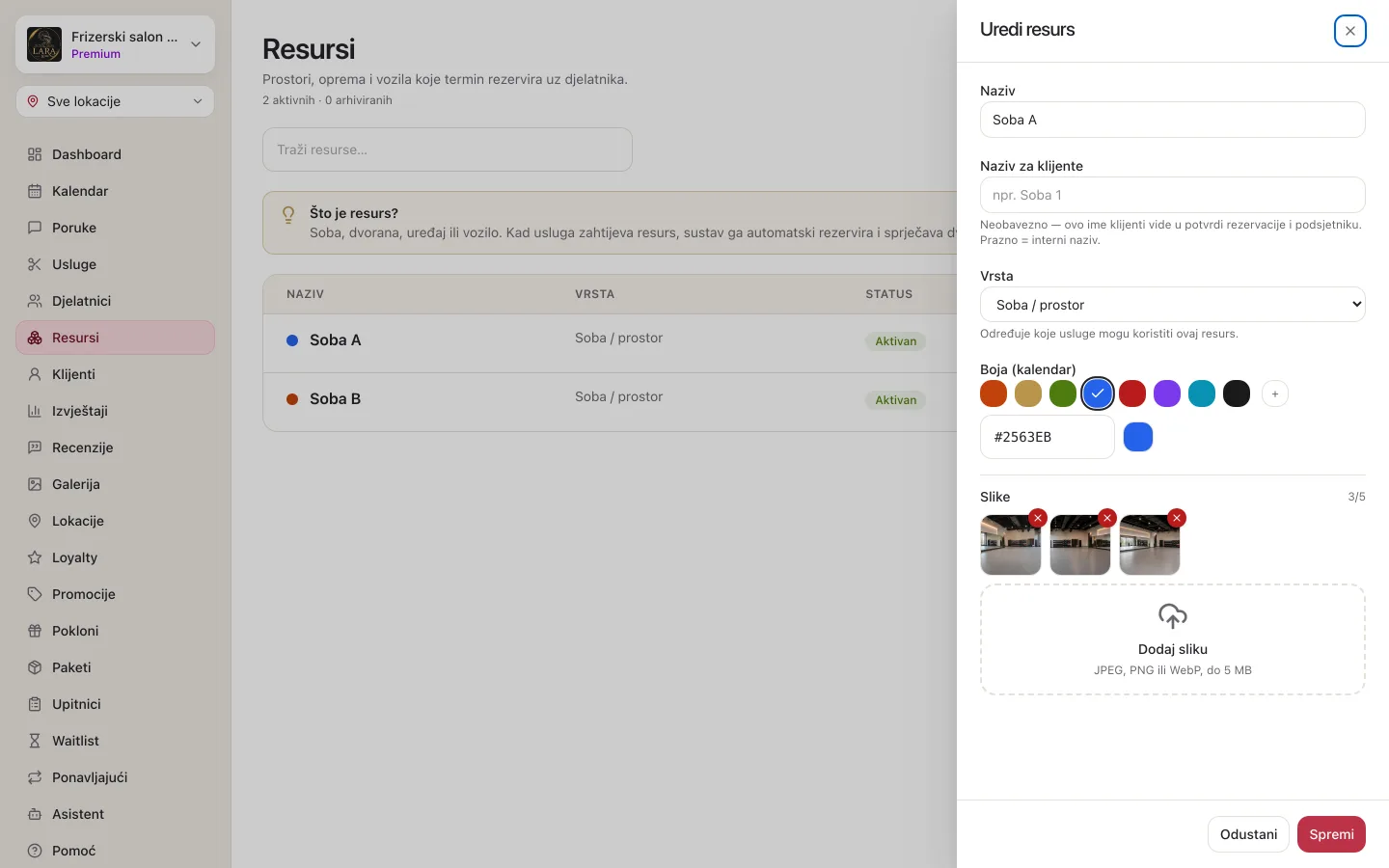Click the Usluge scissors icon
1389x868 pixels.
point(35,264)
